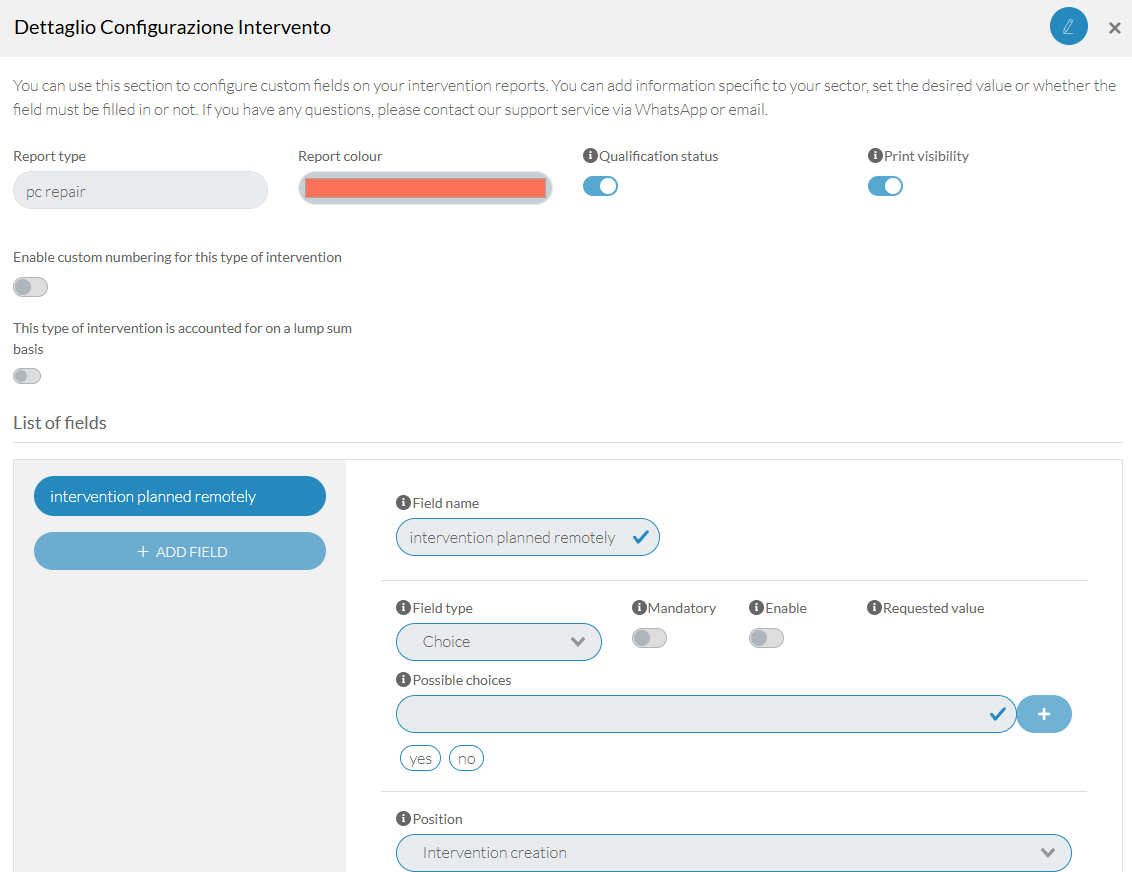The image size is (1132, 872).
Task: Click info icon beside Position
Action: [404, 818]
